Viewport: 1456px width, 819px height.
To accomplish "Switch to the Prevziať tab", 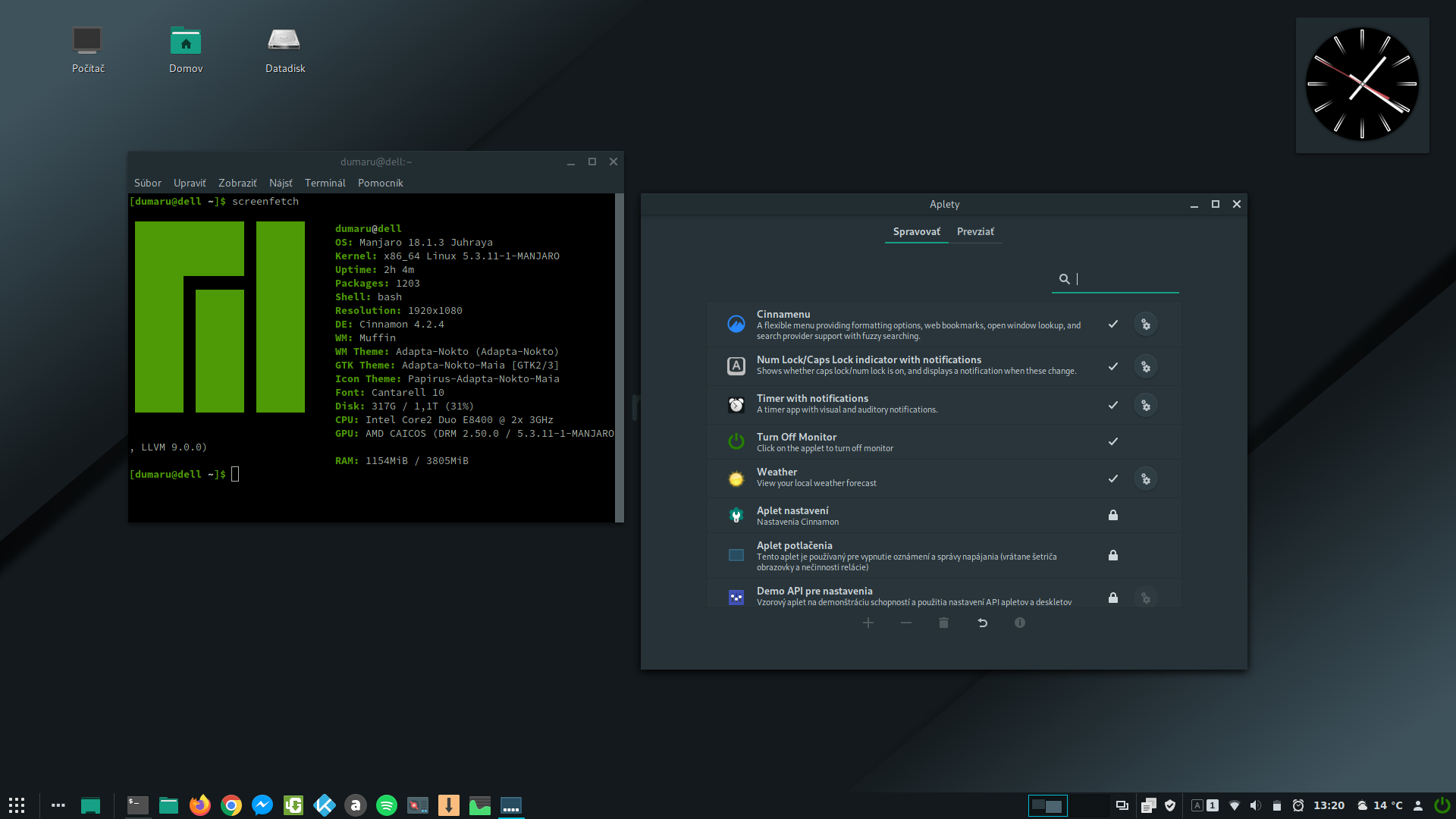I will pyautogui.click(x=975, y=232).
